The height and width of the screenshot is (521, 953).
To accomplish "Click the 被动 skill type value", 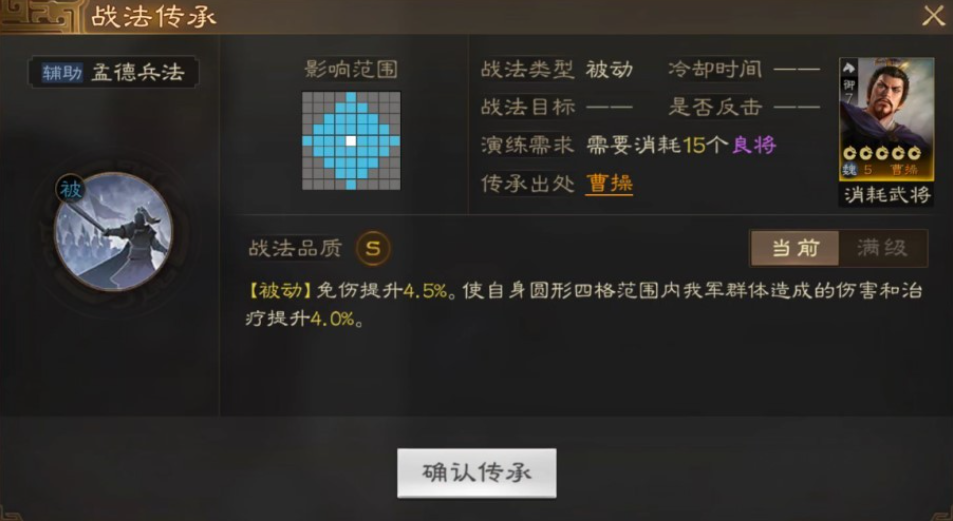I will point(609,69).
